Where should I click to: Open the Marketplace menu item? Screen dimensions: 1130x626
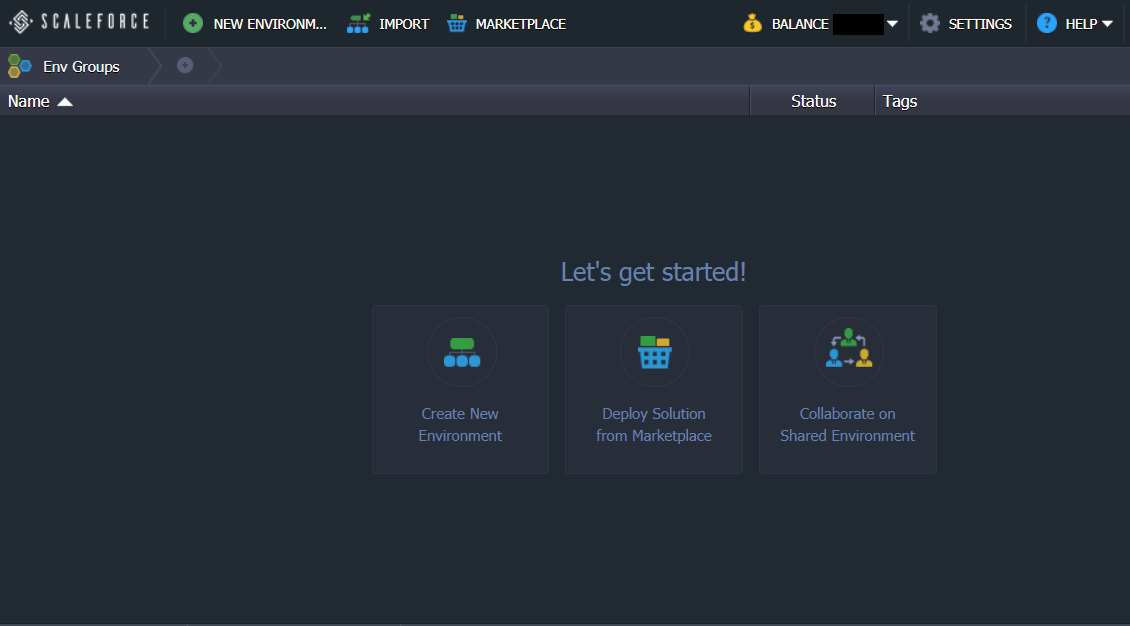tap(520, 24)
